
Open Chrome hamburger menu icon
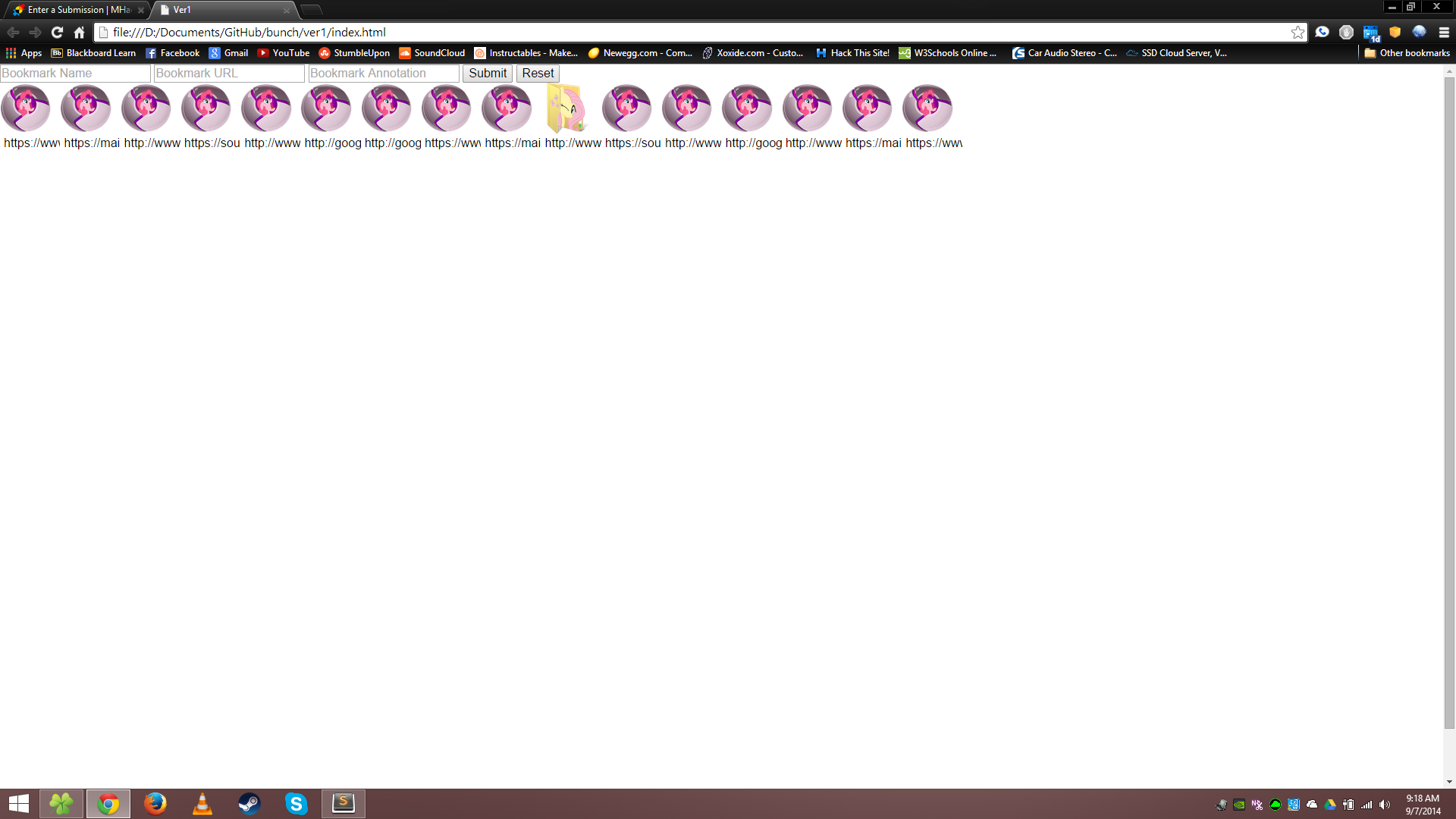pyautogui.click(x=1444, y=33)
